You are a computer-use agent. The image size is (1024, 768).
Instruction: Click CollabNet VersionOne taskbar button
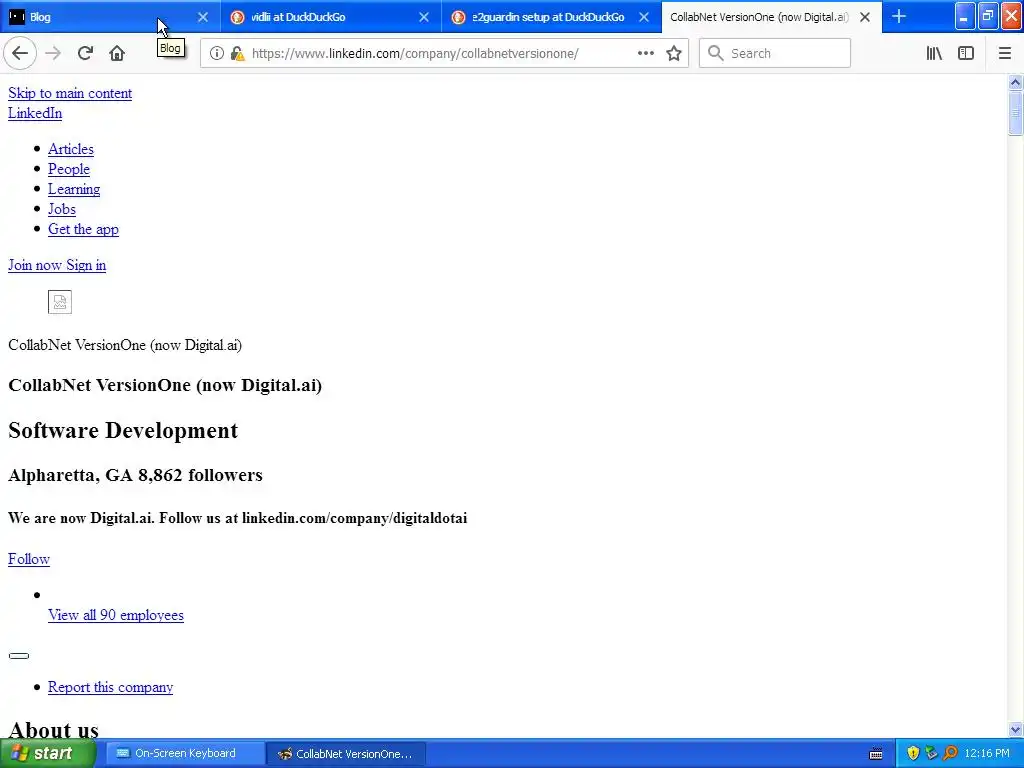346,754
